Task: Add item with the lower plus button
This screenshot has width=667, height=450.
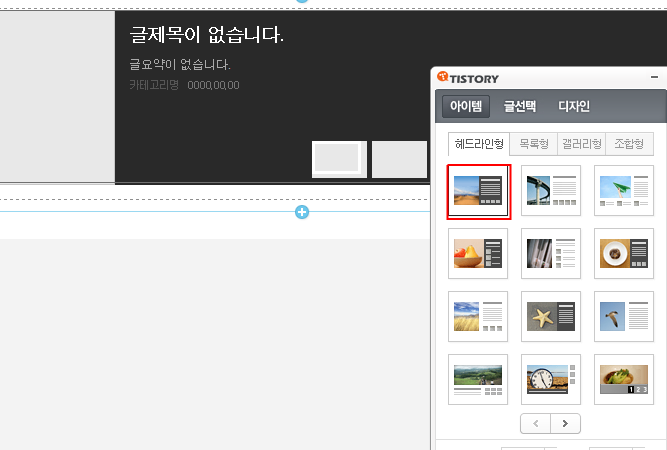Action: point(302,212)
